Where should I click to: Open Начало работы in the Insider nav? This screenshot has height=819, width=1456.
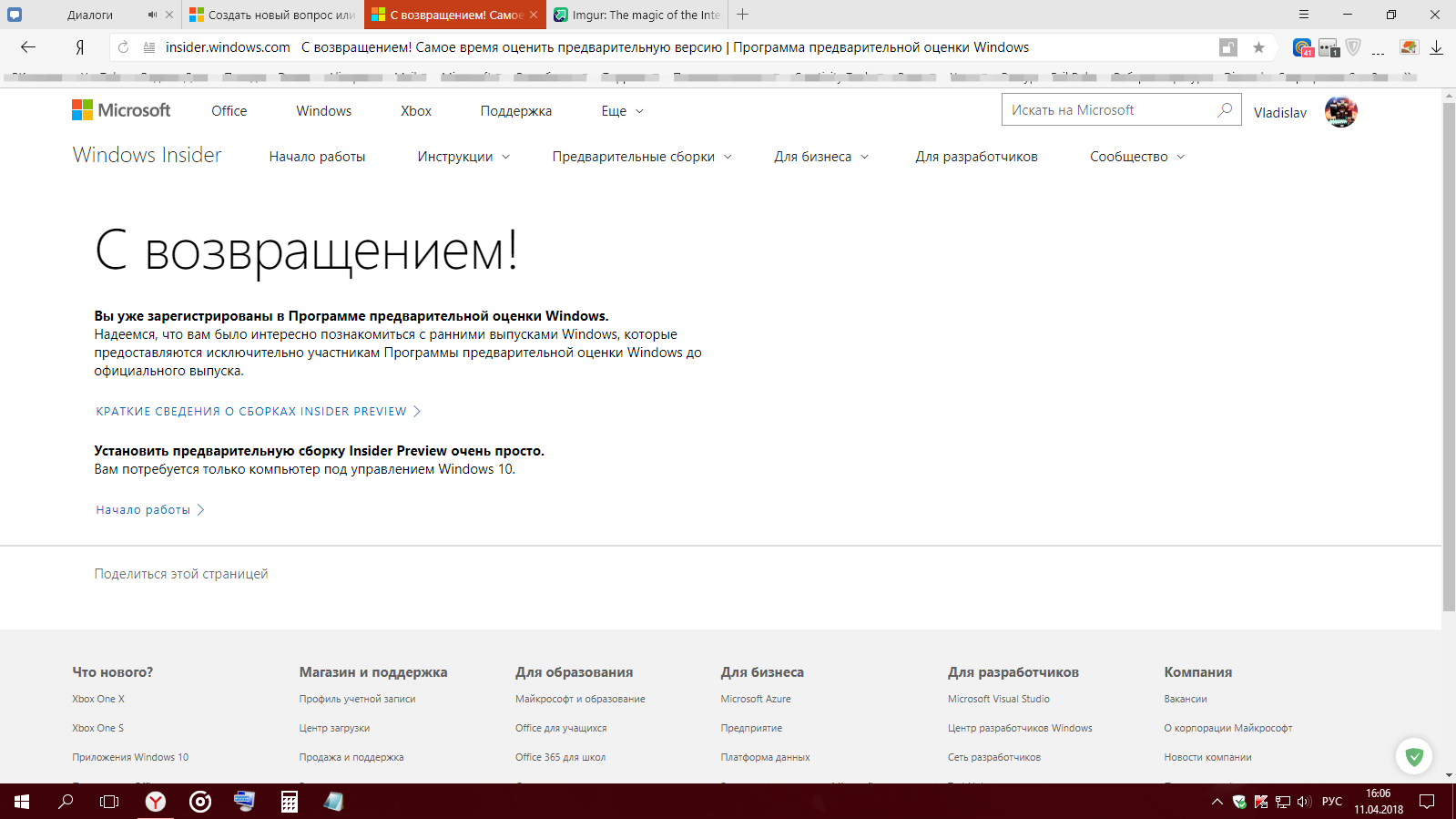point(317,157)
